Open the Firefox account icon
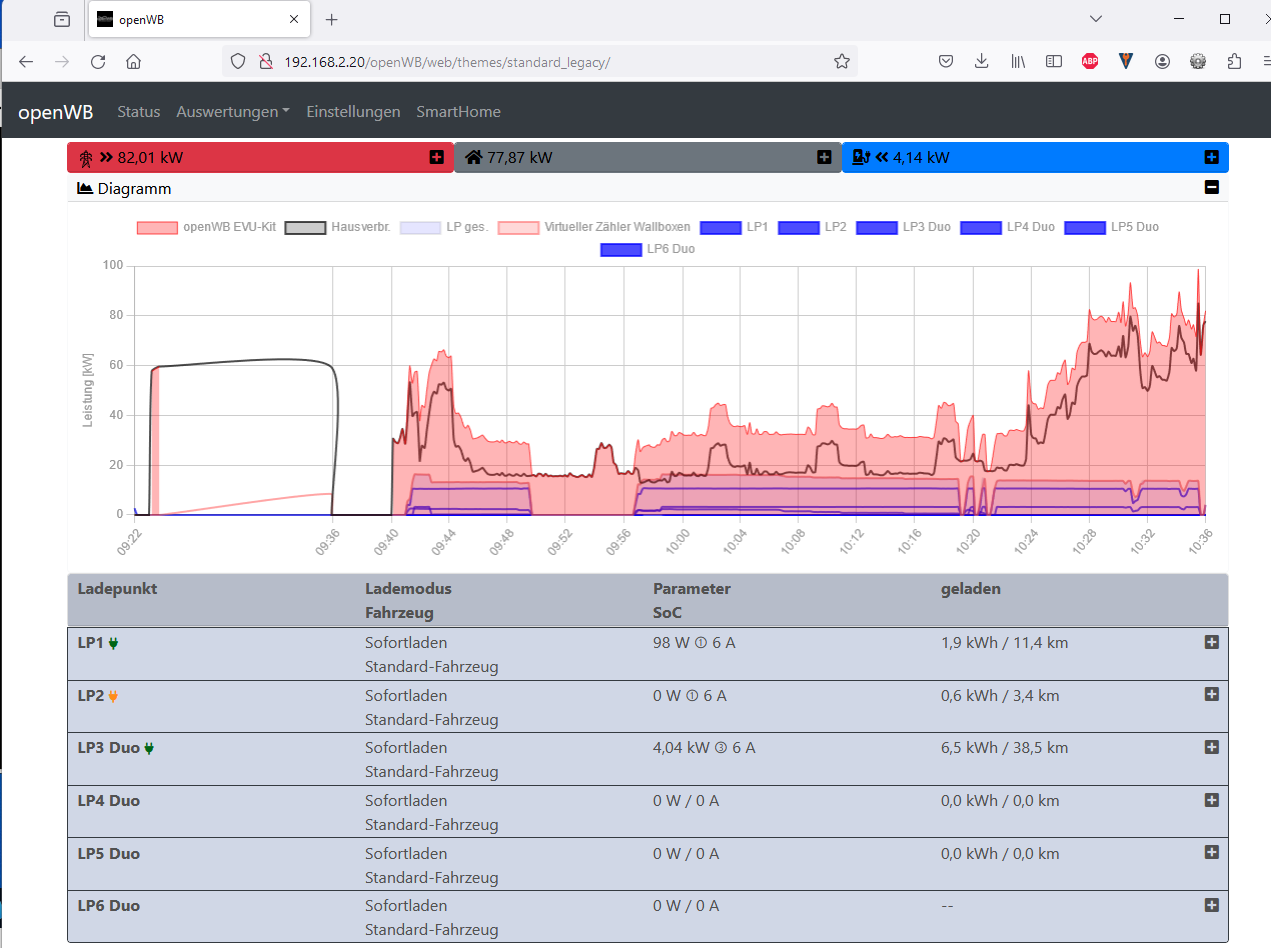This screenshot has height=948, width=1271. pos(1162,61)
